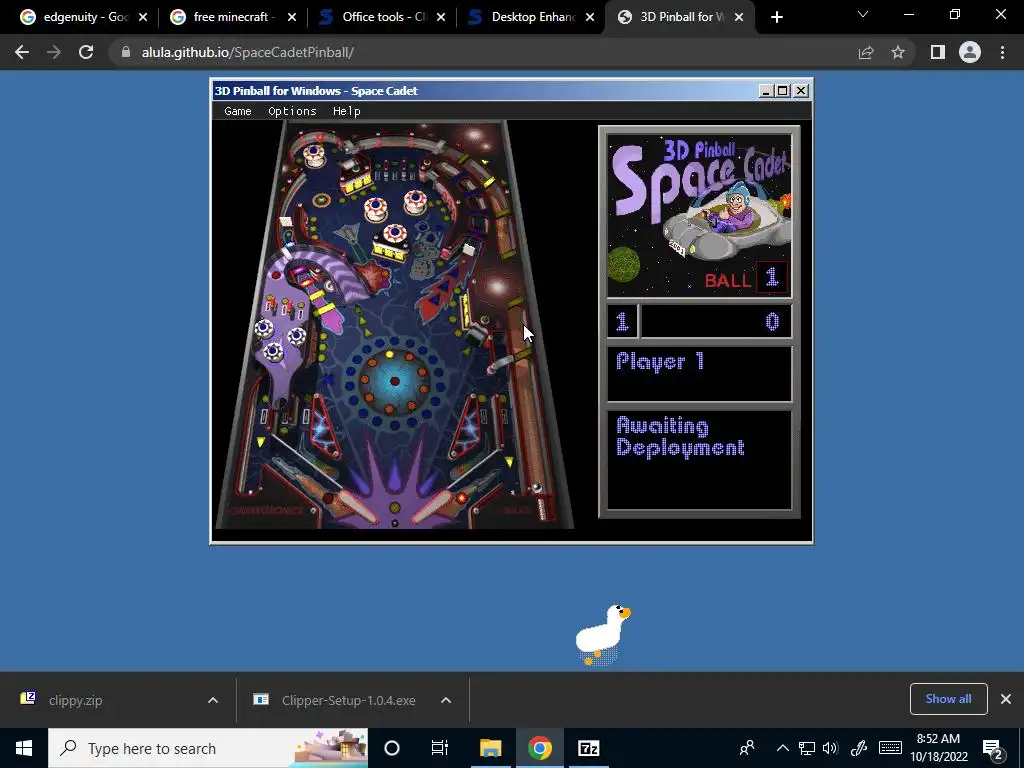Go forward one page in Chrome
Viewport: 1024px width, 768px height.
click(x=54, y=52)
